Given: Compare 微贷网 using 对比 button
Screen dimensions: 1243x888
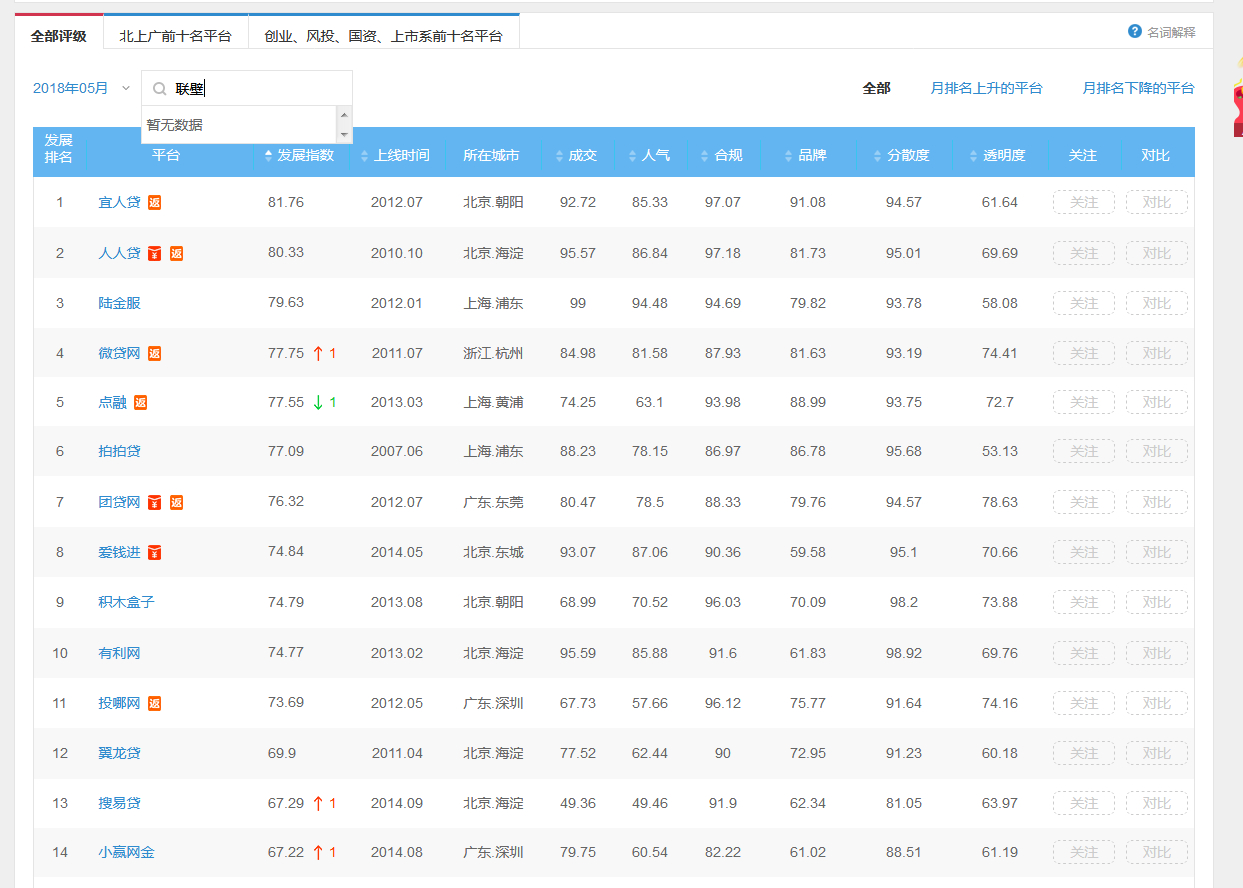Looking at the screenshot, I should (1157, 353).
